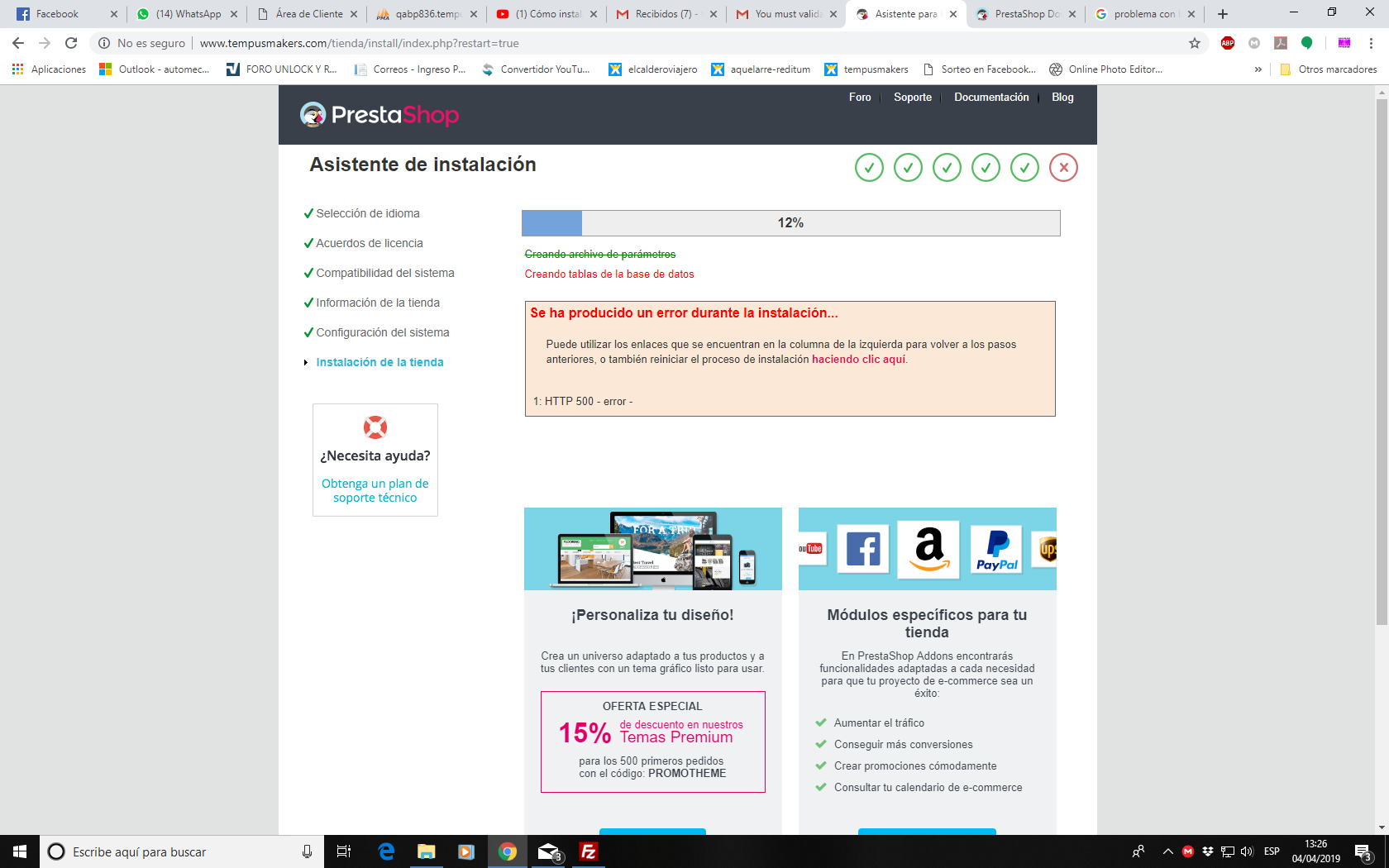Launch Microsoft Edge from the taskbar
This screenshot has width=1389, height=868.
(386, 851)
